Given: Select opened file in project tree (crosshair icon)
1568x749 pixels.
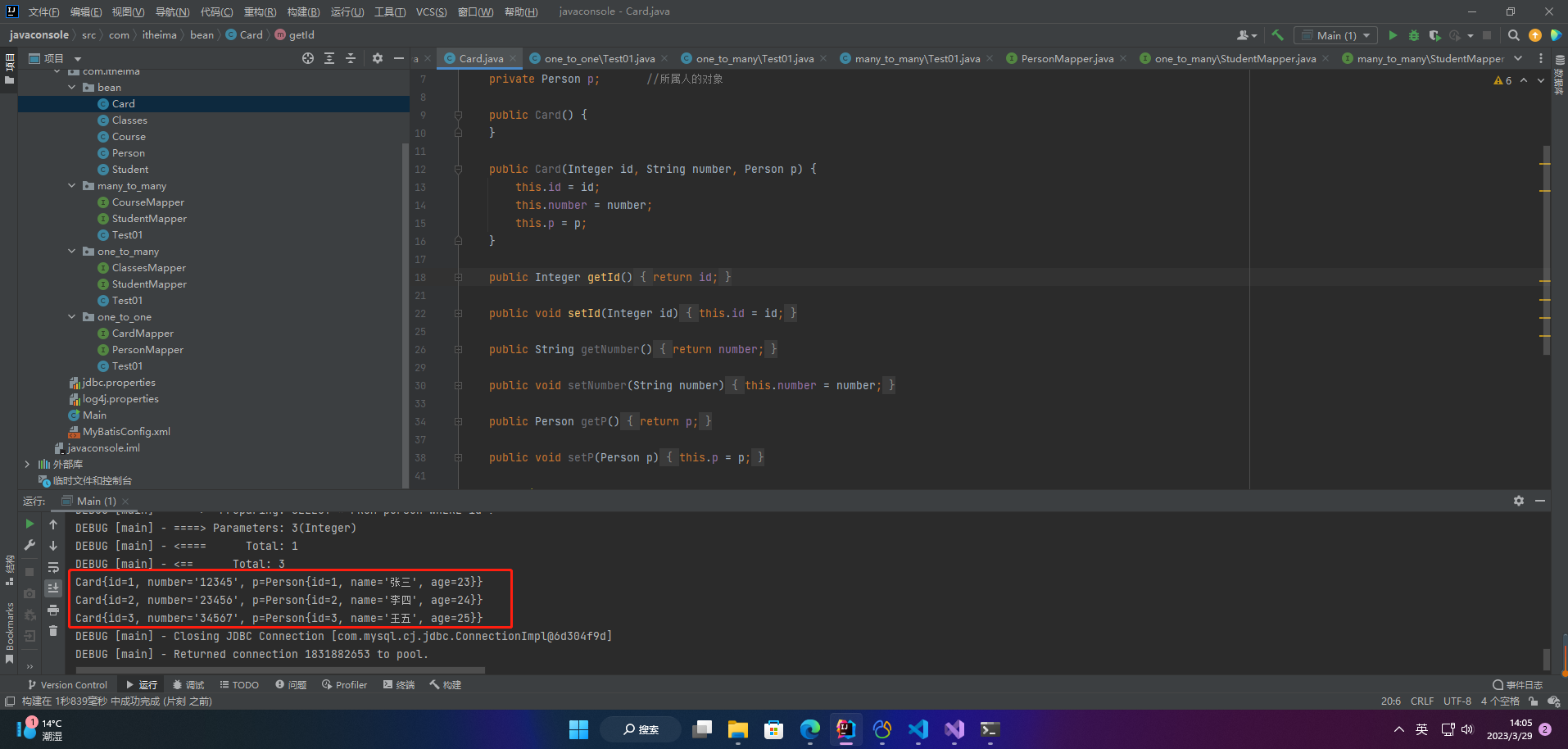Looking at the screenshot, I should pos(308,58).
